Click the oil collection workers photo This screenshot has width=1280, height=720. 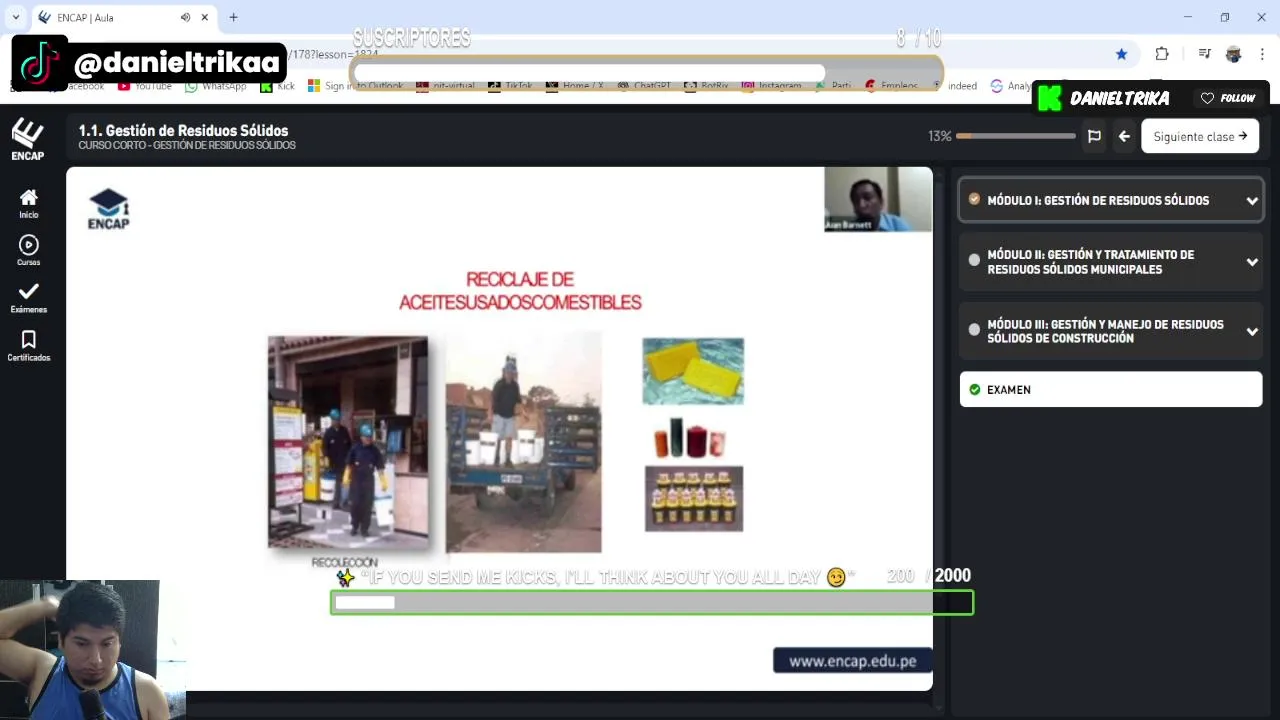(x=347, y=441)
